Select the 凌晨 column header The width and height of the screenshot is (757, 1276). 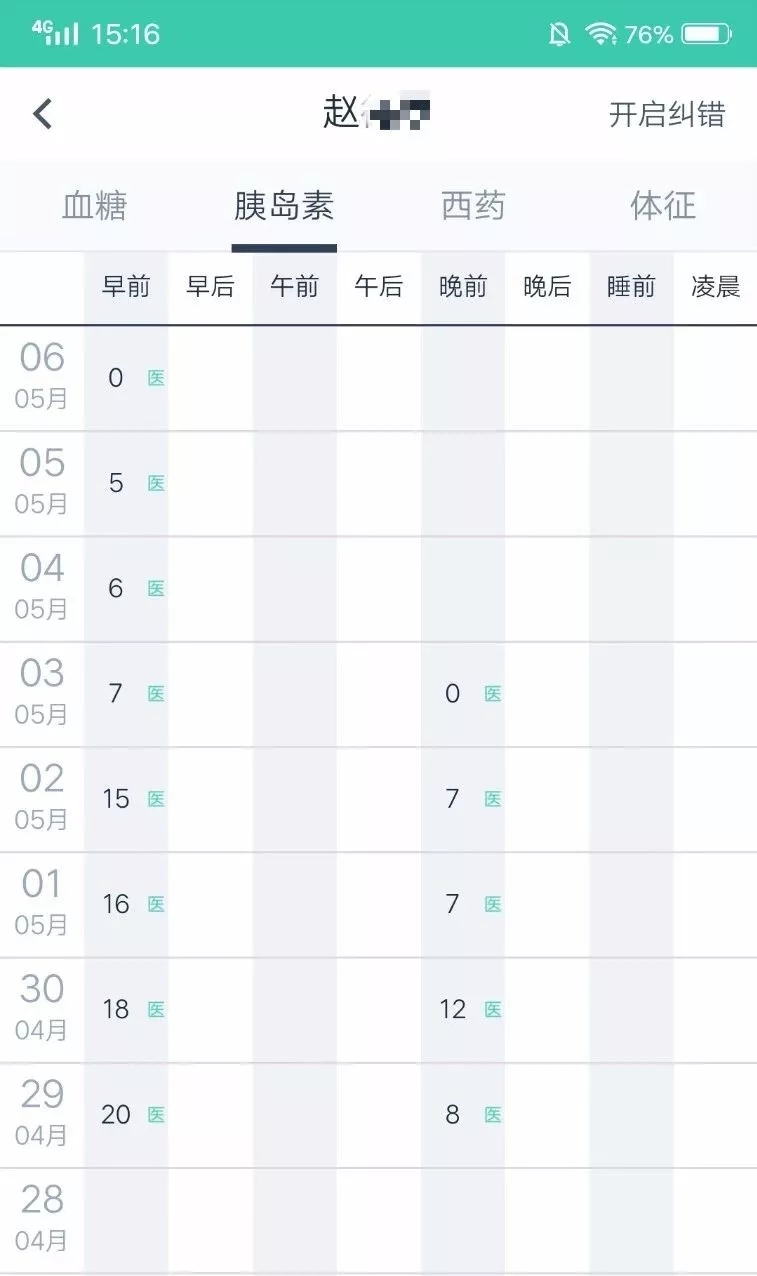716,287
